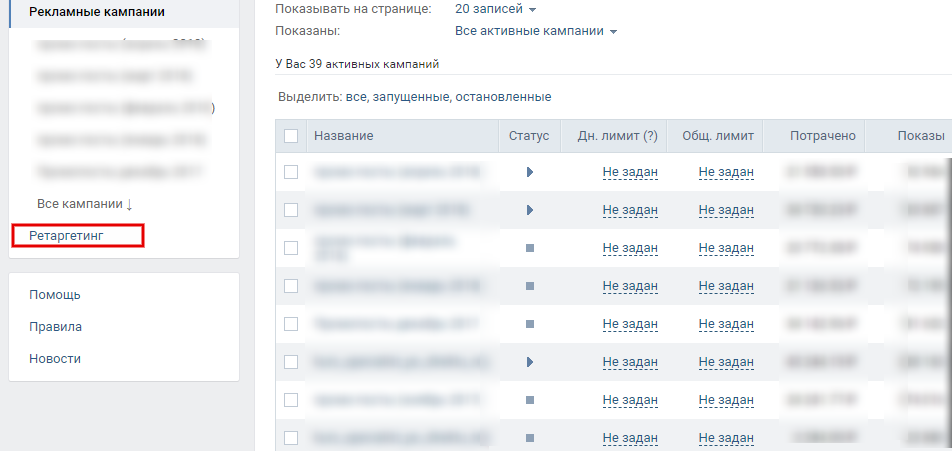Open the 'Все активные кампании' filter dropdown
Image resolution: width=952 pixels, height=451 pixels.
(536, 31)
